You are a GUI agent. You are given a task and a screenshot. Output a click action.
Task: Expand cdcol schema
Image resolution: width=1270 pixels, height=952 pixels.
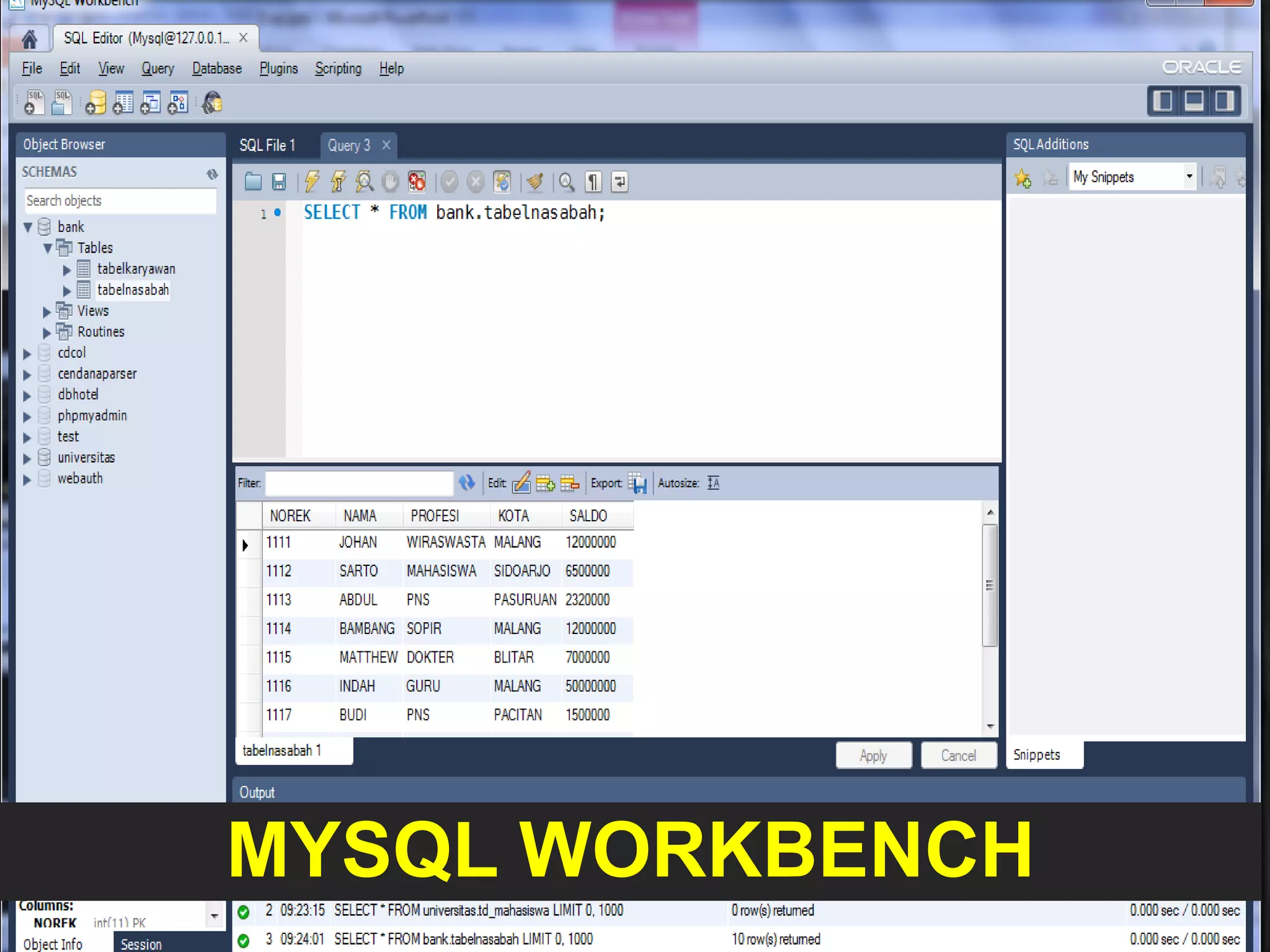[27, 354]
